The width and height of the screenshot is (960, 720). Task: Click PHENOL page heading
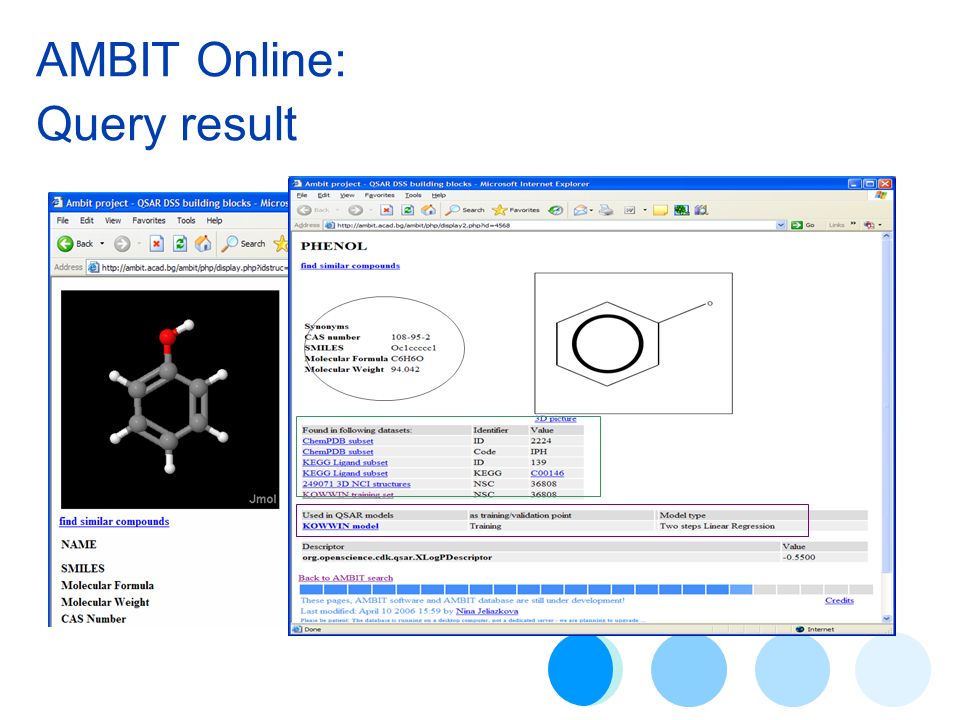pyautogui.click(x=334, y=246)
